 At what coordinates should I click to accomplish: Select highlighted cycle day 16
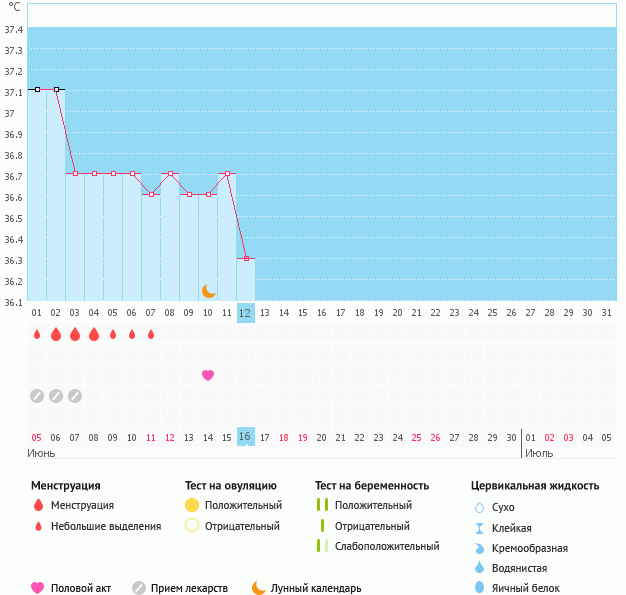click(x=246, y=437)
